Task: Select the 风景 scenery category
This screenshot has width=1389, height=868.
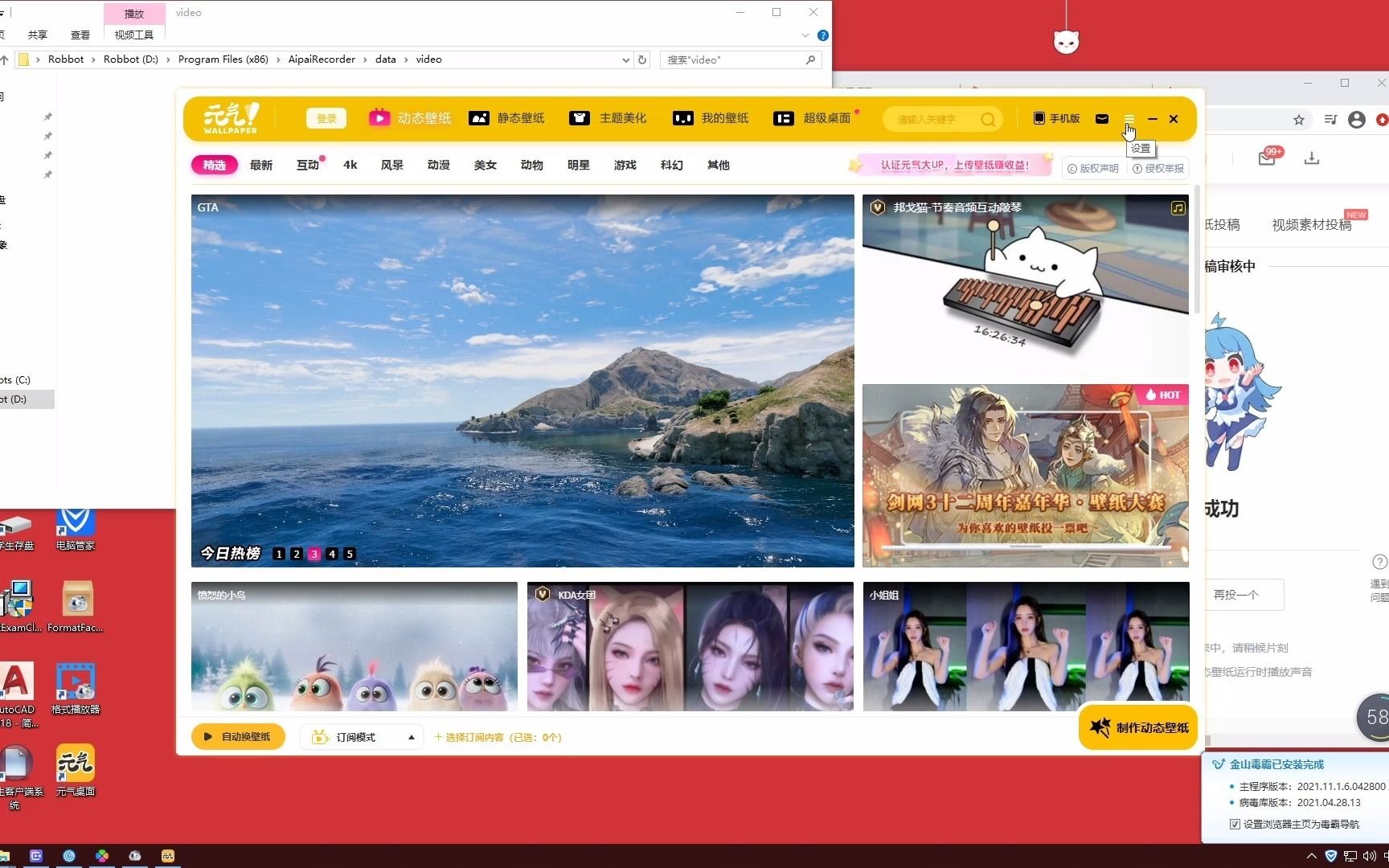Action: (392, 165)
